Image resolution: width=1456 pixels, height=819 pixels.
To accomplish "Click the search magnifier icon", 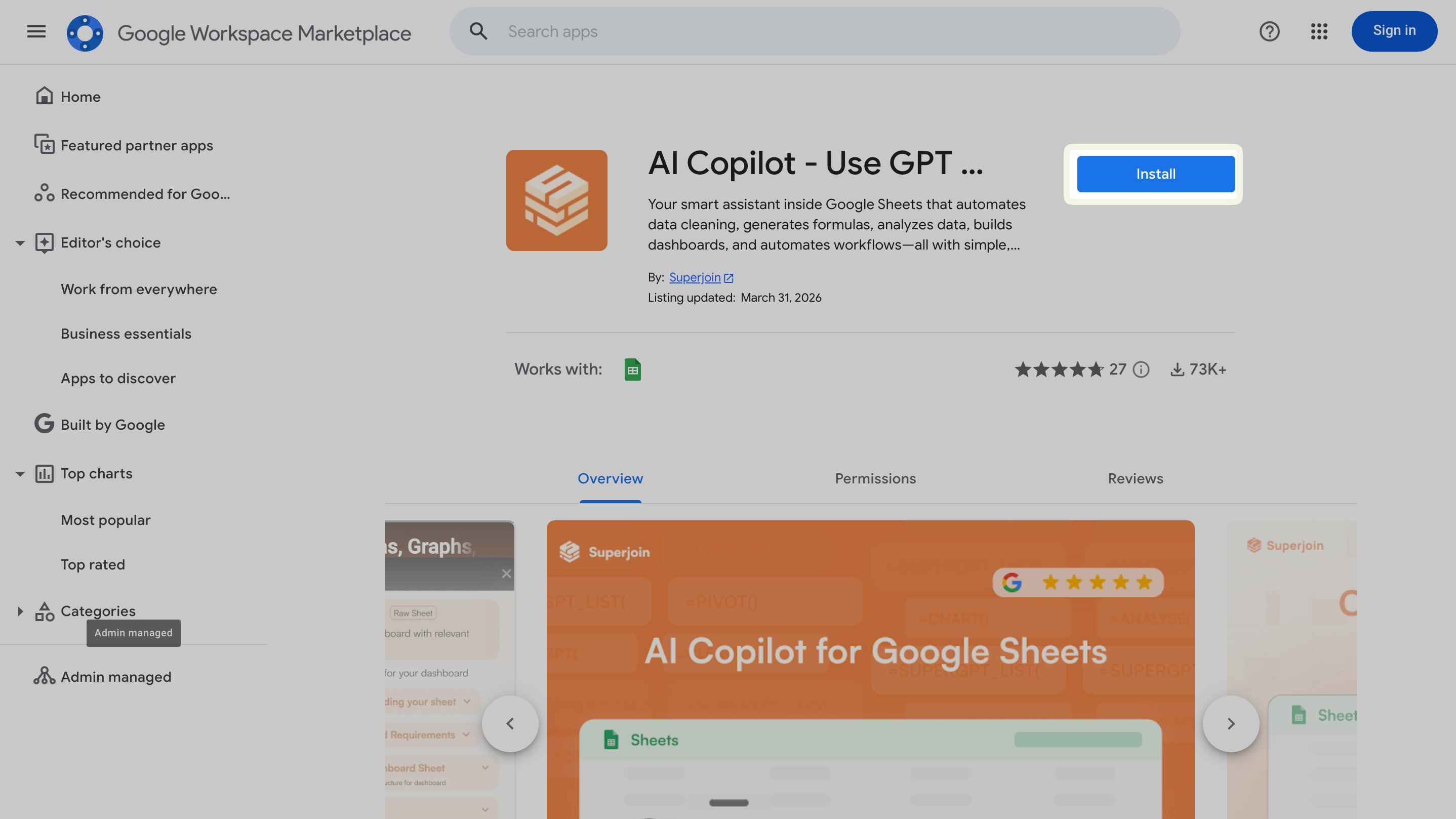I will [x=478, y=32].
